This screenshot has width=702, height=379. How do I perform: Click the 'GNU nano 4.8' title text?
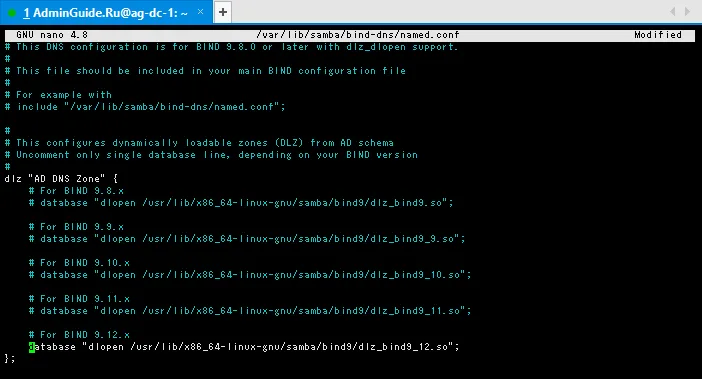point(52,35)
